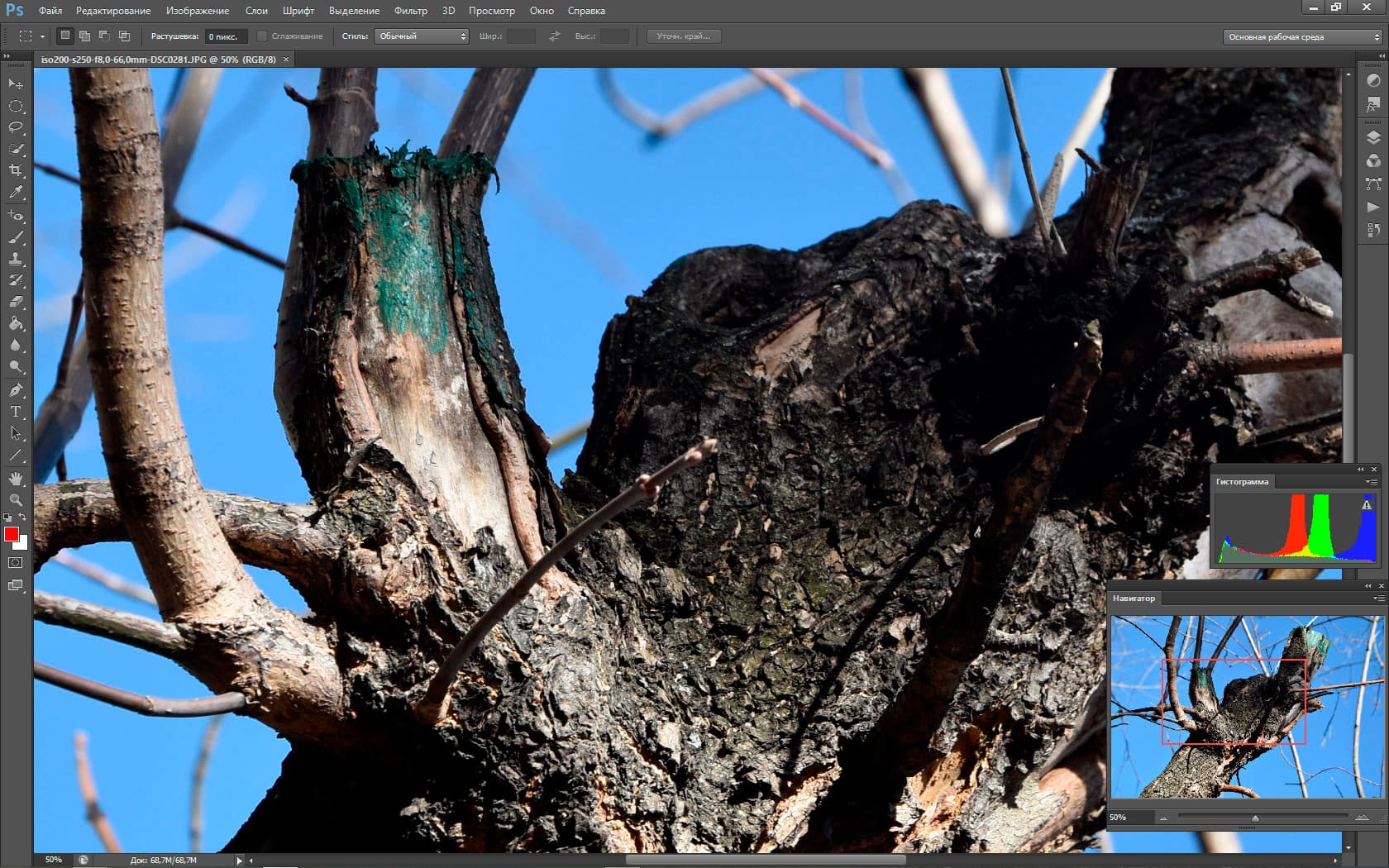The image size is (1389, 868).
Task: Open the Гистограмма panel options menu
Action: pos(1372,482)
